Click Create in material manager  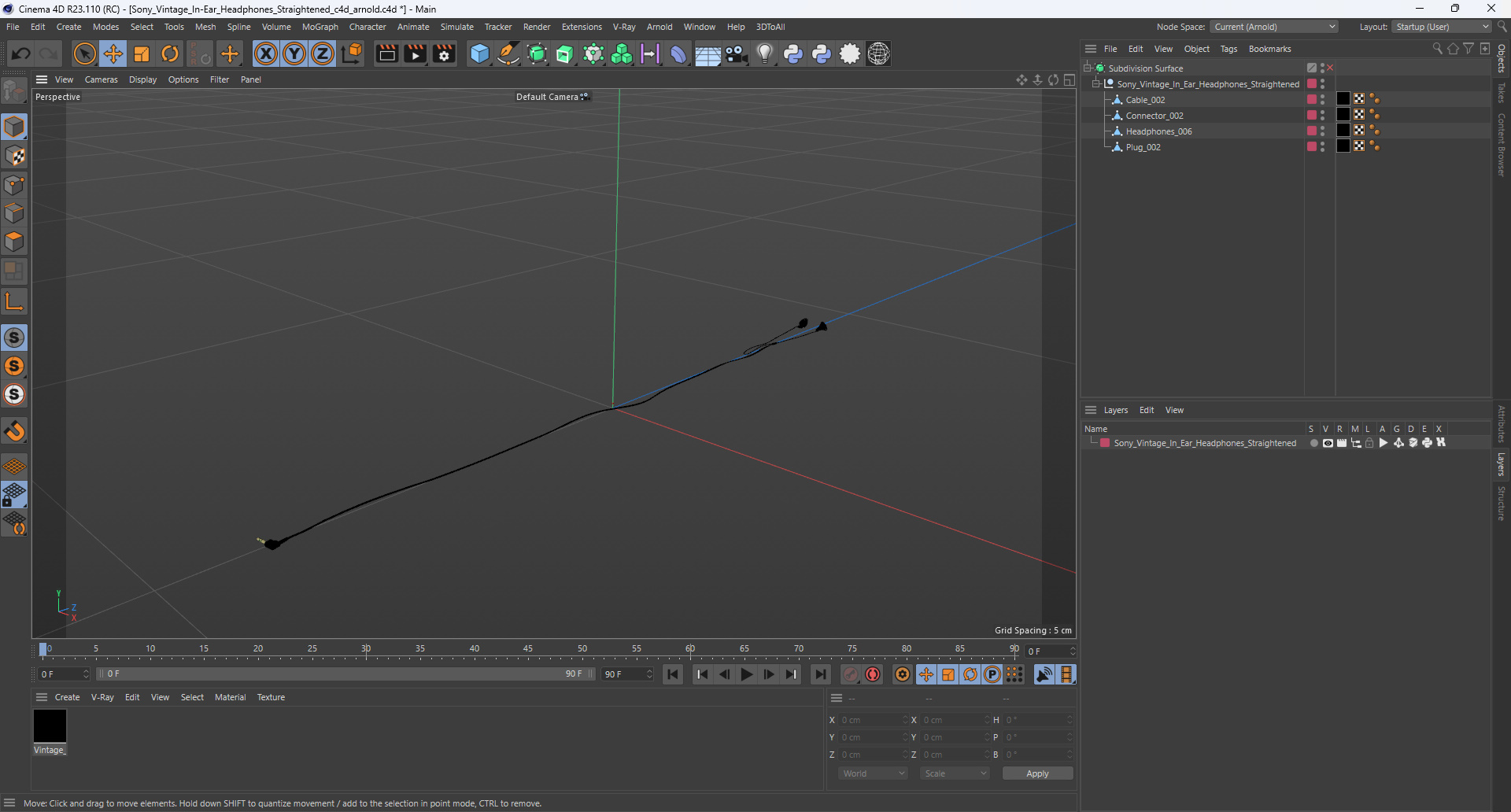click(x=67, y=697)
